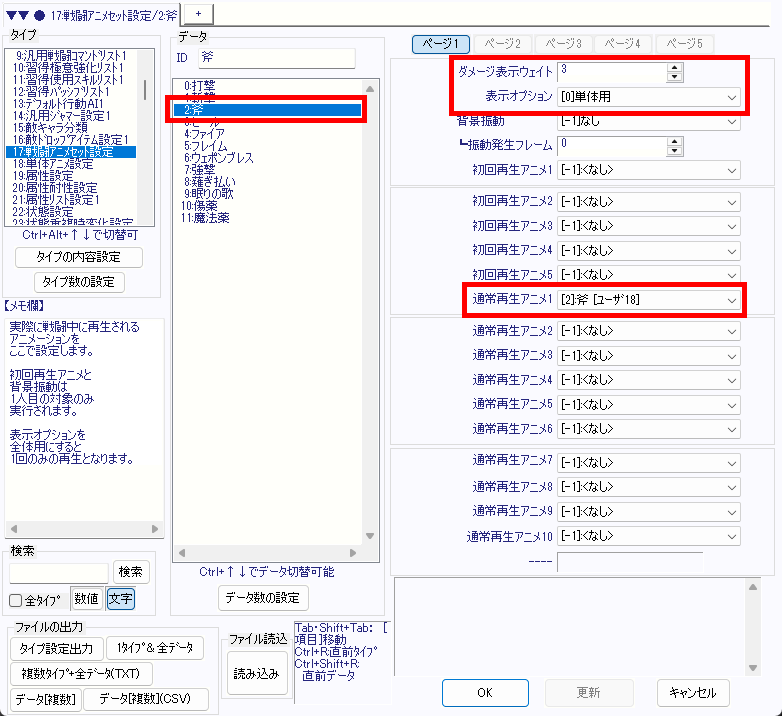Select the 文字 search mode toggle

coord(119,600)
